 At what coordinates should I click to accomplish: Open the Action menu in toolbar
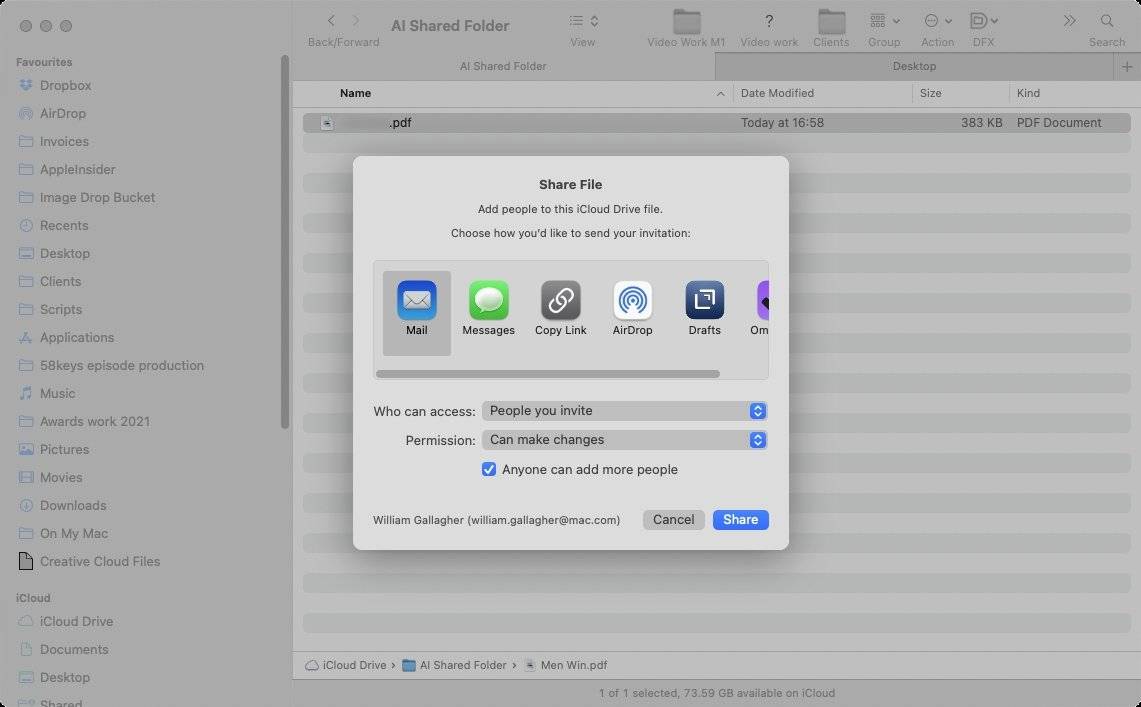(937, 21)
